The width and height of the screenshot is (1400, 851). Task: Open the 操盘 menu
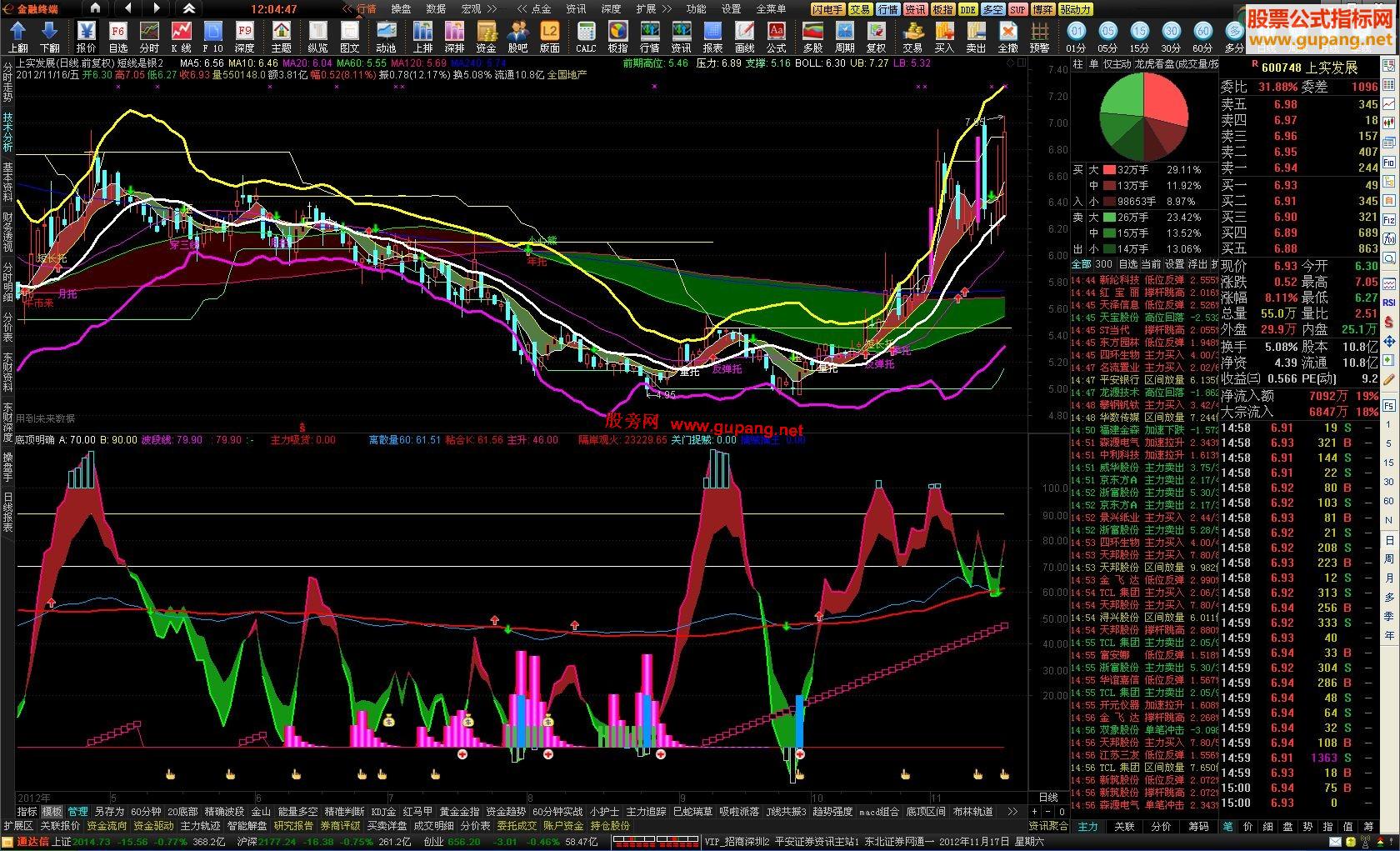(401, 9)
